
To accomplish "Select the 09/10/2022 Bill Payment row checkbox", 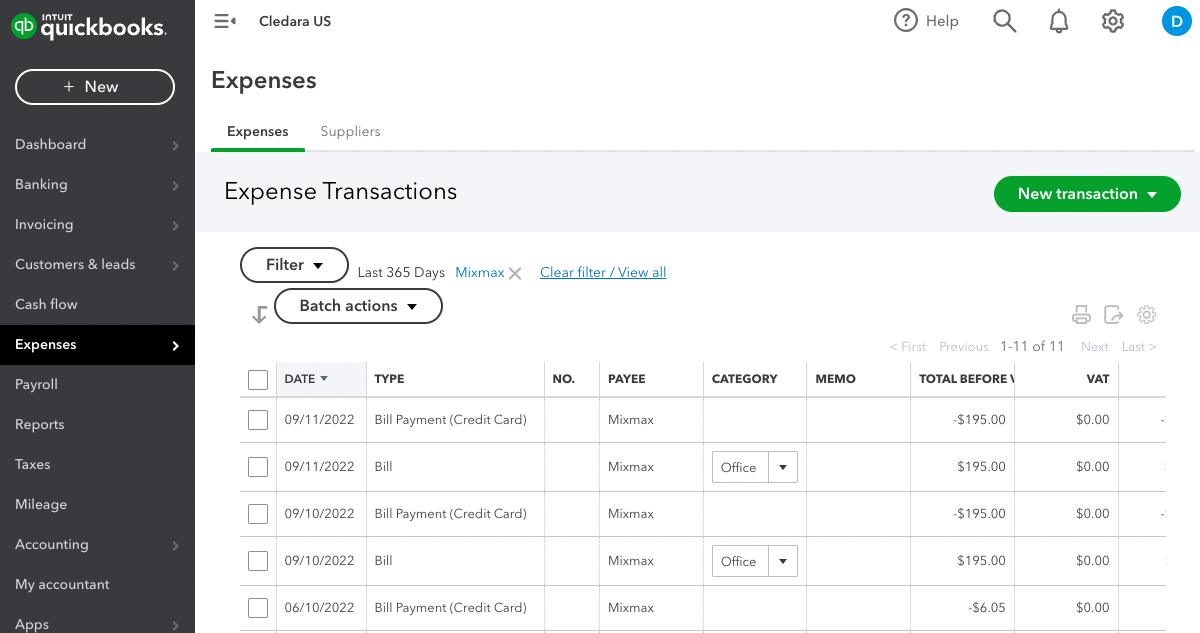I will [x=258, y=514].
